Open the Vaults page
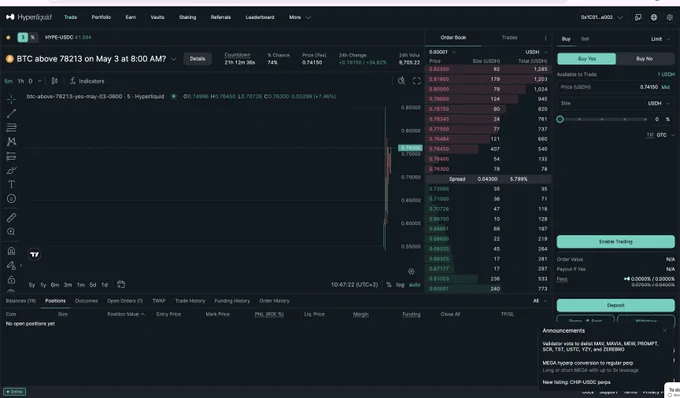 [x=157, y=17]
